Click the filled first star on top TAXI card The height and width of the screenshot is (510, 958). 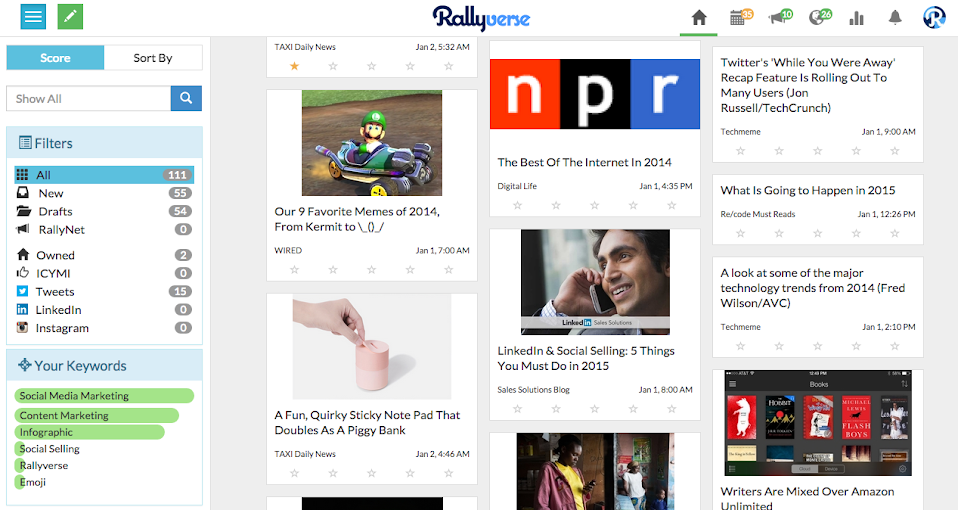(x=294, y=66)
